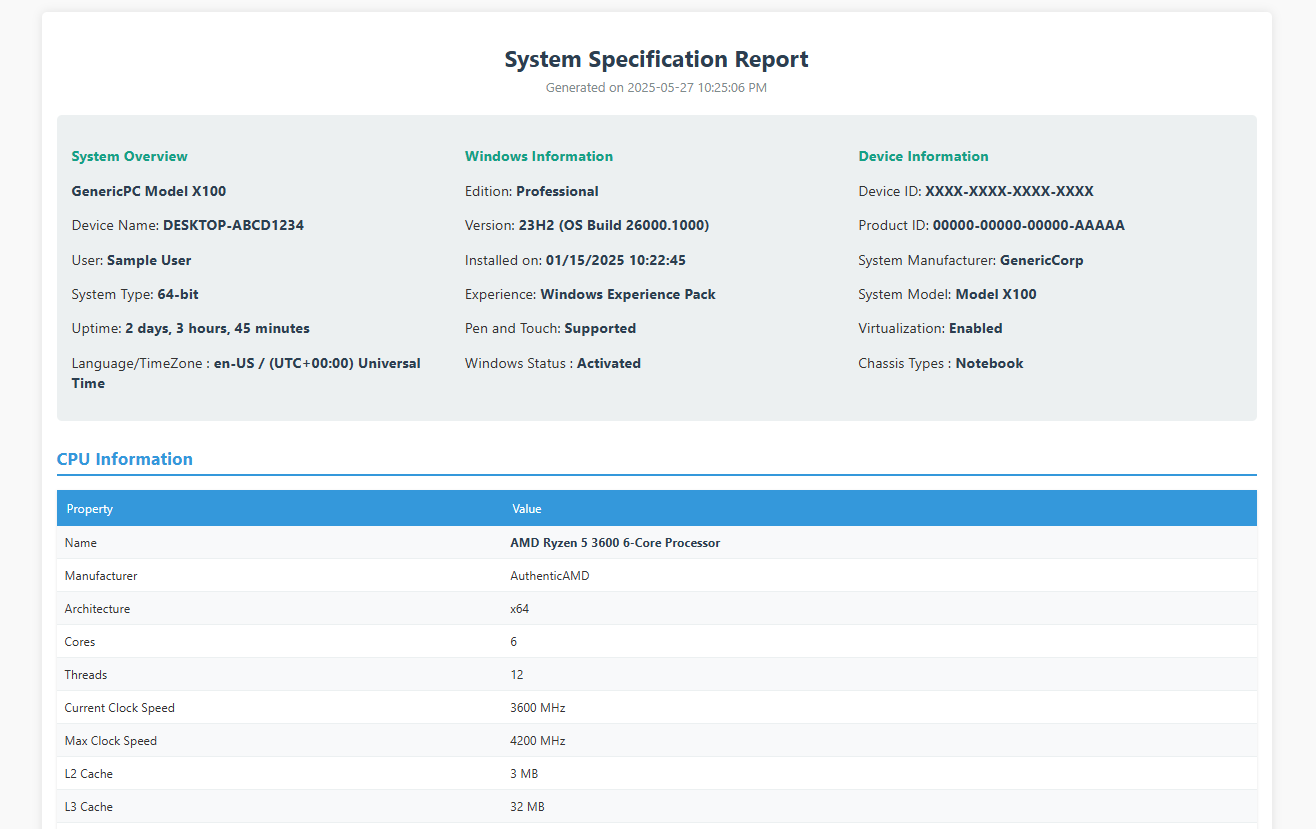The width and height of the screenshot is (1316, 829).
Task: Click Device ID XXXX-XXXX-XXXX-XXXX
Action: click(x=976, y=191)
